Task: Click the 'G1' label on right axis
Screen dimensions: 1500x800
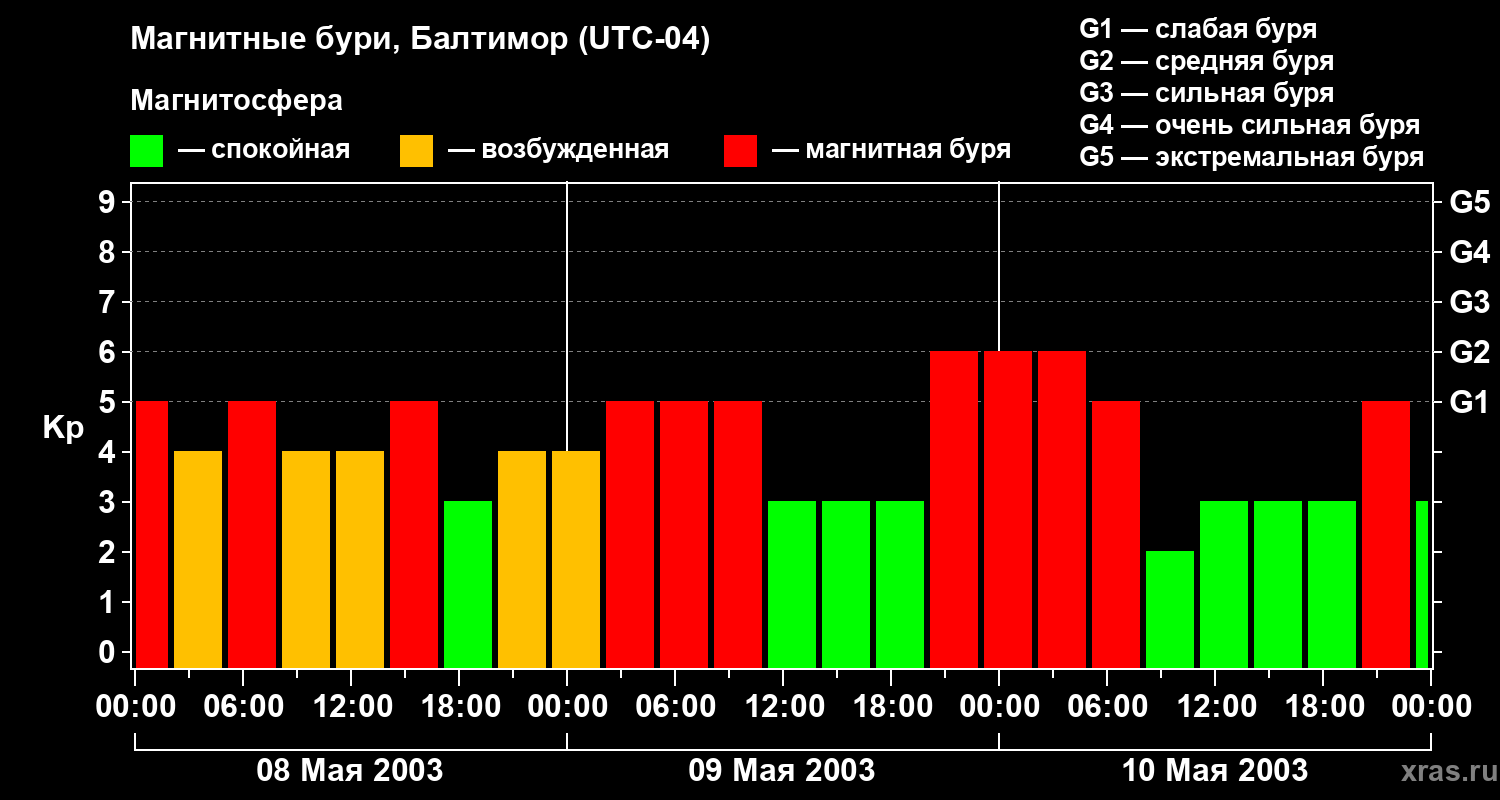Action: (x=1470, y=403)
